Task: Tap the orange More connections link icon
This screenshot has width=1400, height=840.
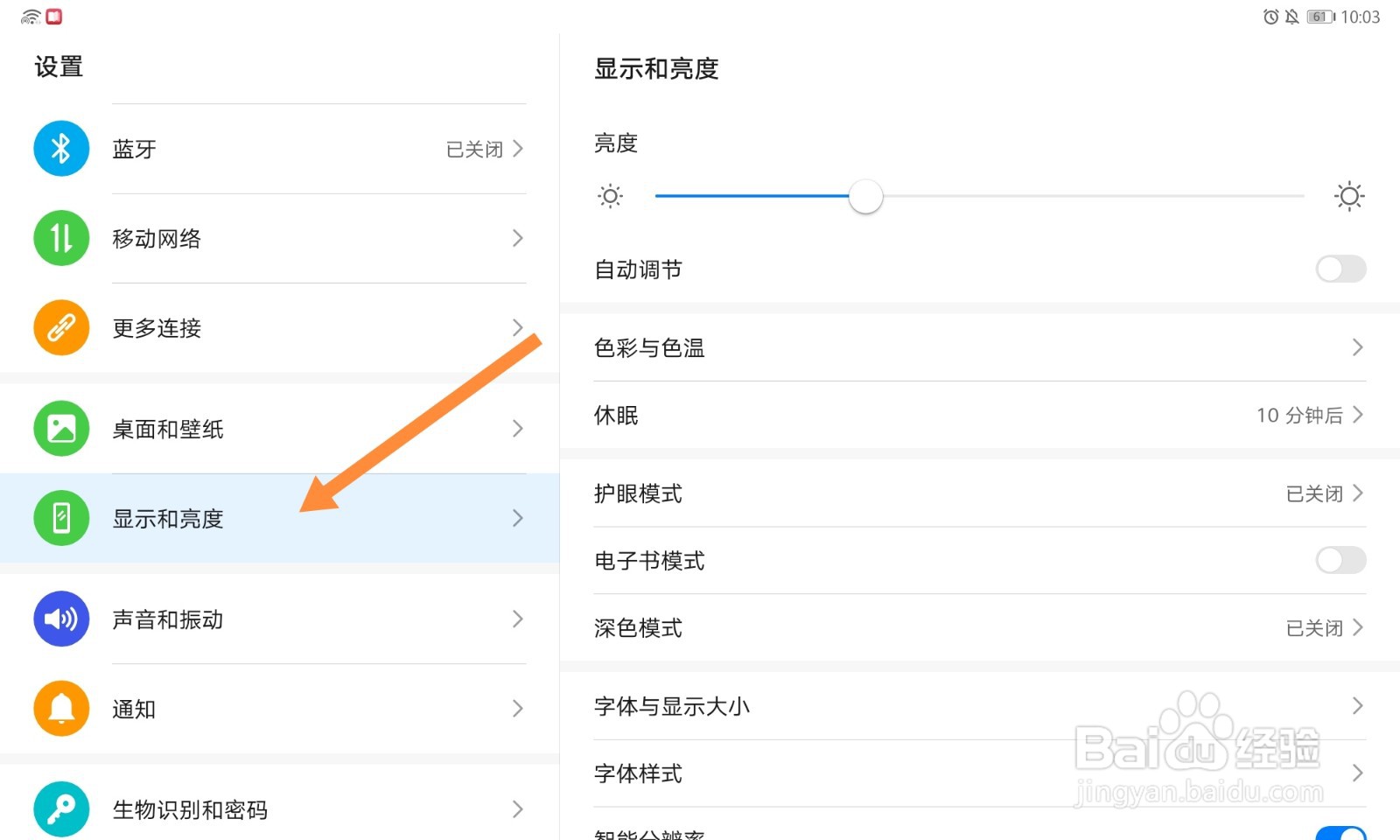Action: tap(61, 327)
